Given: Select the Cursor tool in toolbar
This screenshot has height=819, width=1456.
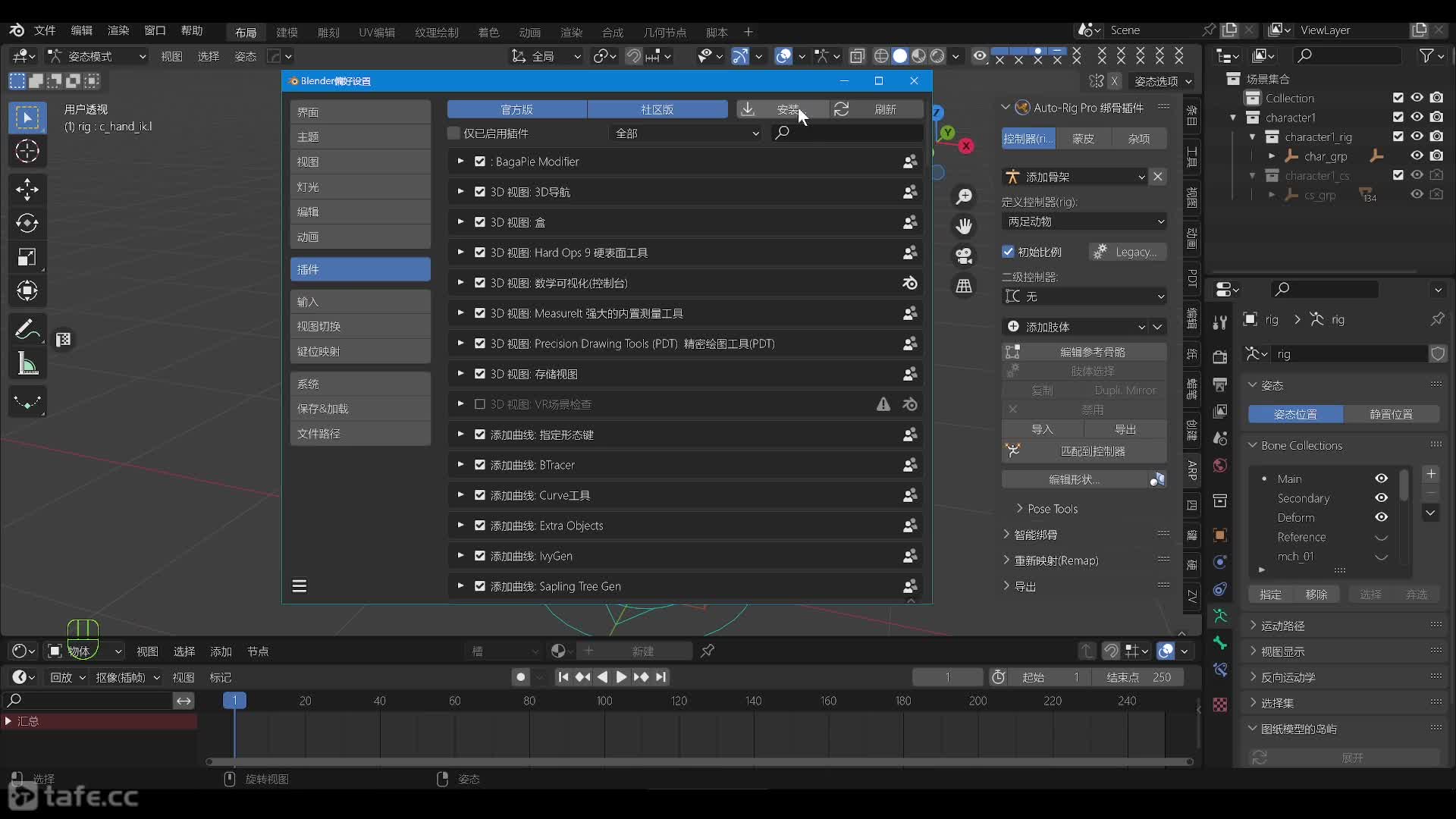Looking at the screenshot, I should coord(27,152).
